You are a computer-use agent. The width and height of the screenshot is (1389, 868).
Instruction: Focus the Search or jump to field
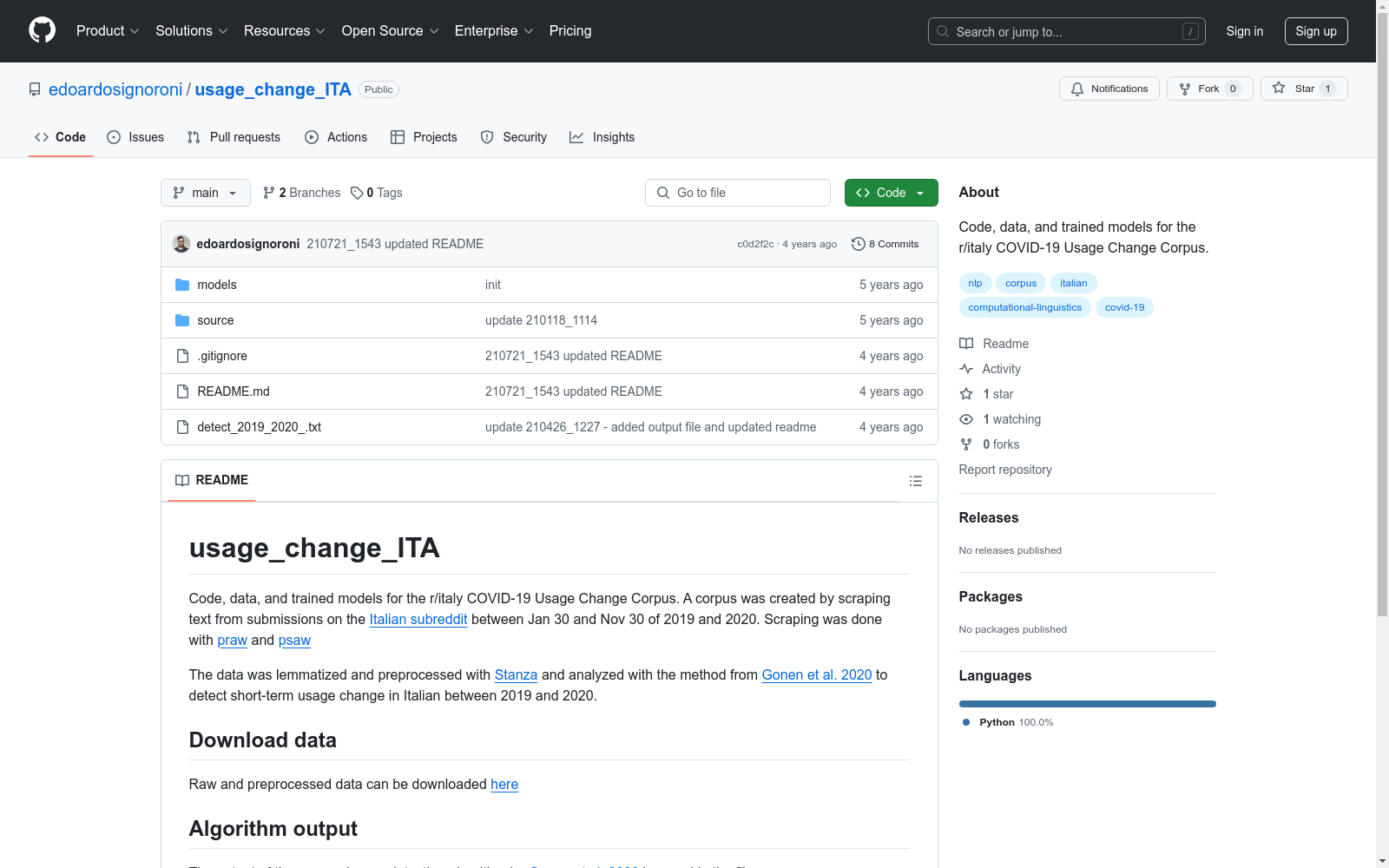[1067, 31]
